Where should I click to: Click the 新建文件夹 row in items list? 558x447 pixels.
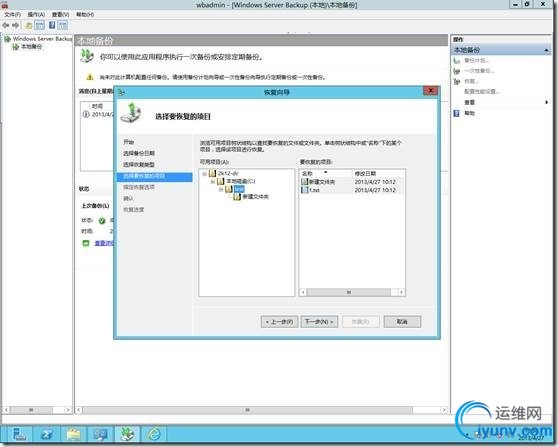coord(352,182)
